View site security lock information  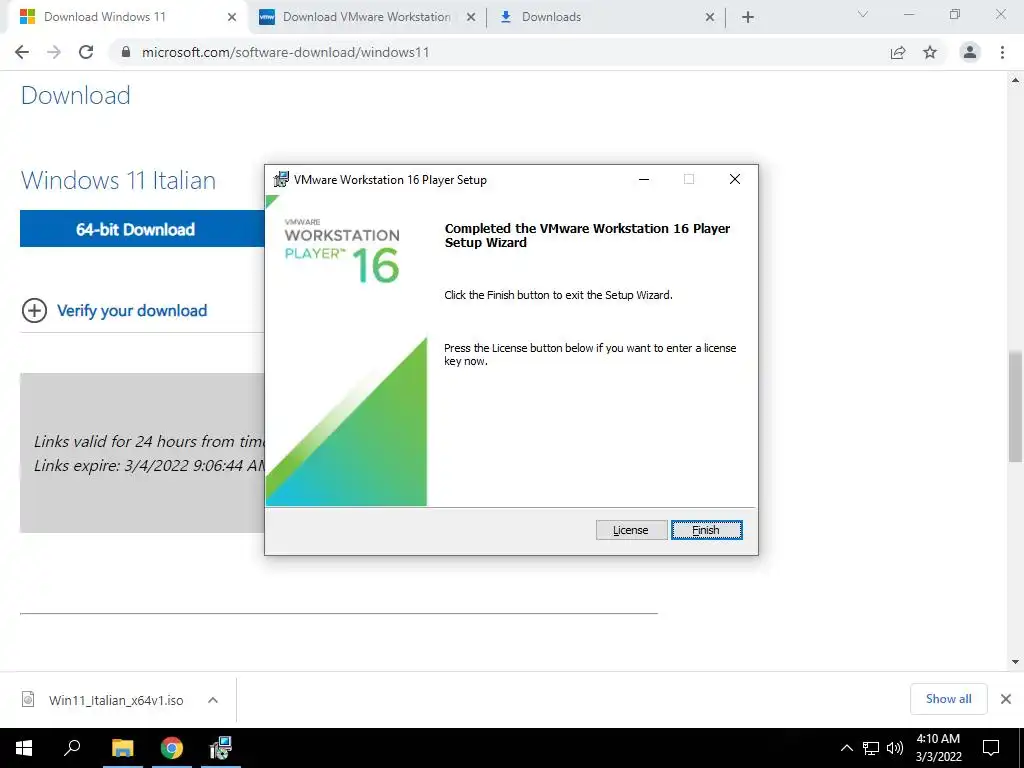[x=126, y=52]
